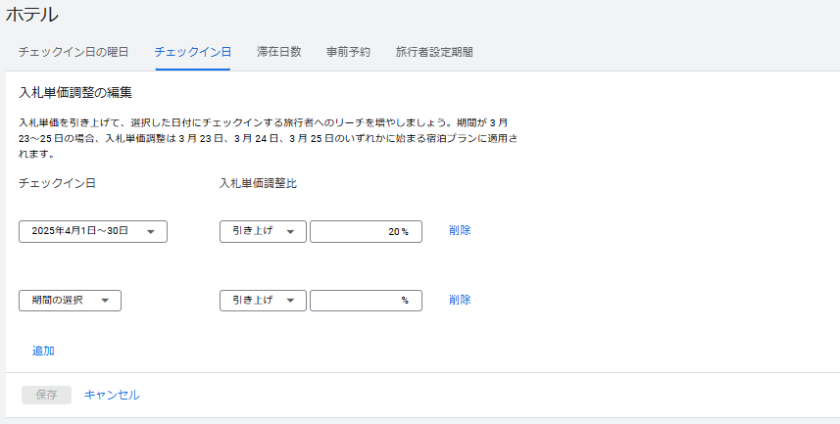Click the 入札単価調整比 column label
The width and height of the screenshot is (840, 424).
258,183
